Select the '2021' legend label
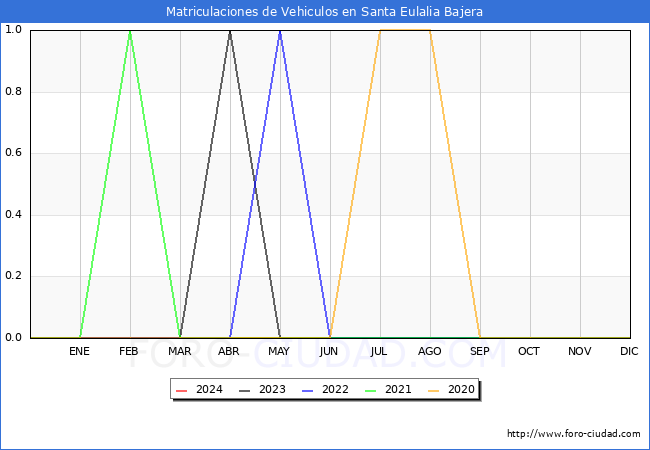This screenshot has width=650, height=450. pos(398,390)
